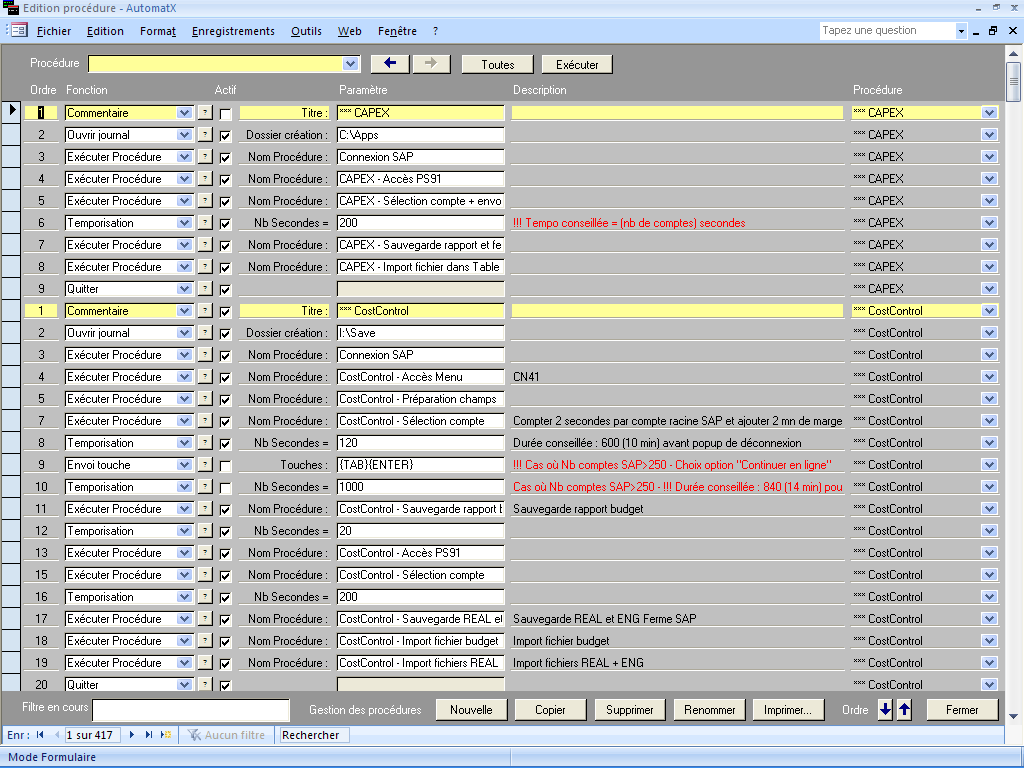Viewport: 1024px width, 768px height.
Task: Click the Aucun filtre filter indicator
Action: click(226, 735)
